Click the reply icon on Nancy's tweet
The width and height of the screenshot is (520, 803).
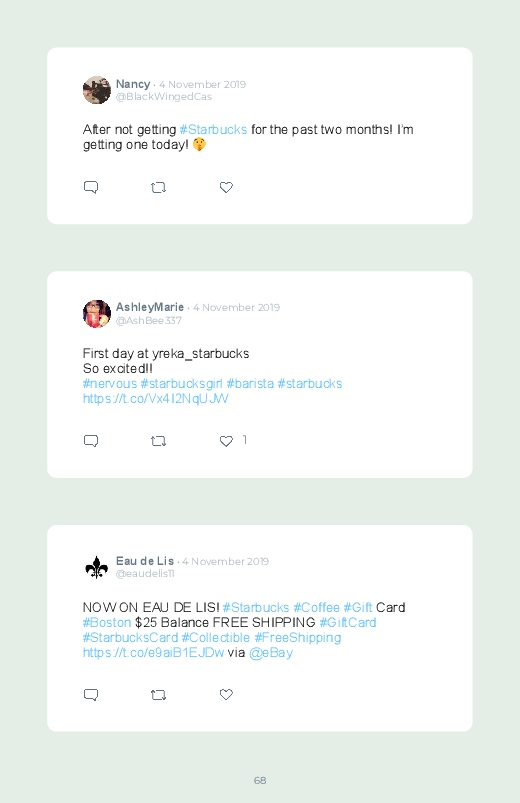pyautogui.click(x=91, y=187)
